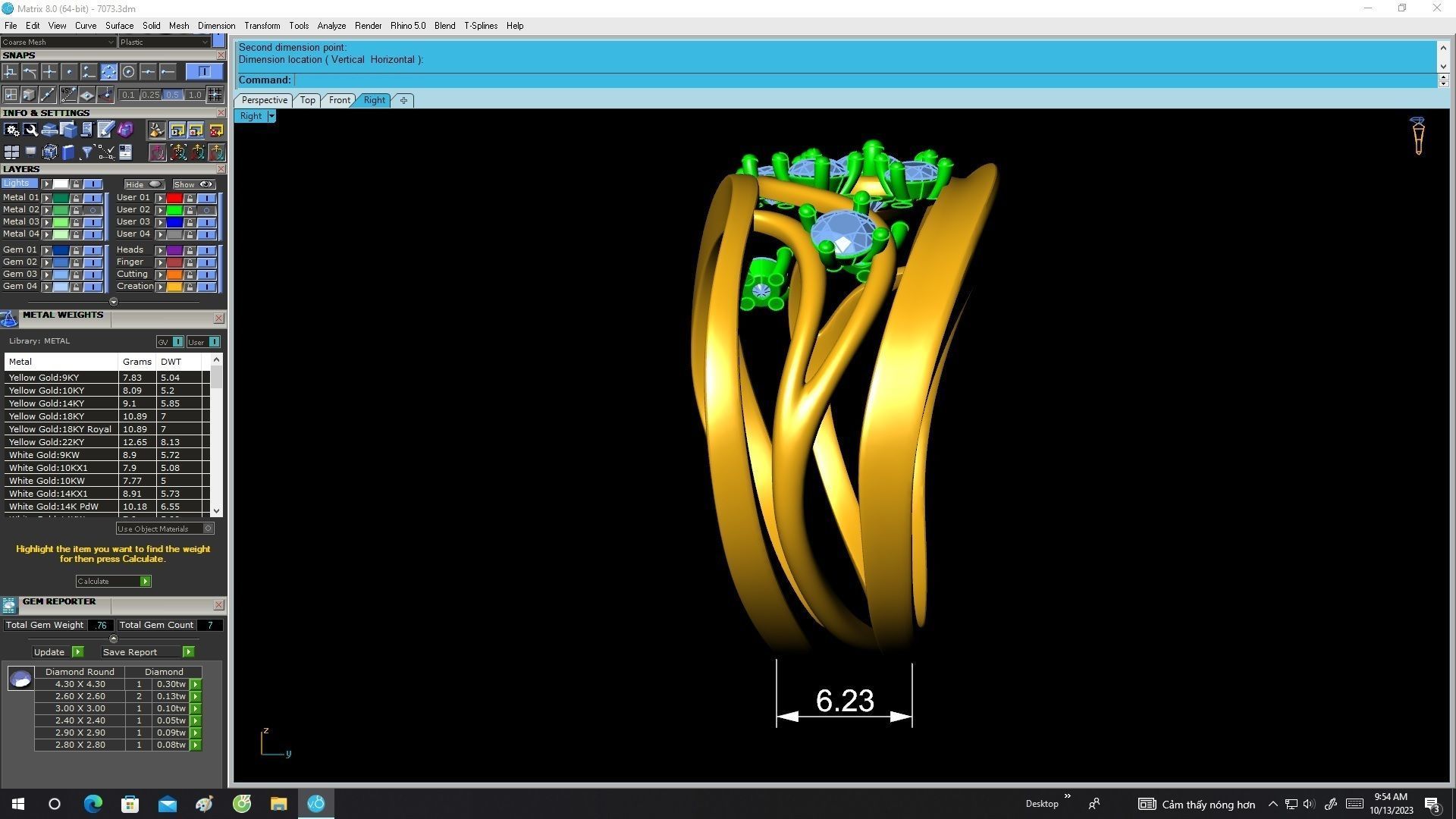Image resolution: width=1456 pixels, height=819 pixels.
Task: Expand the Gem 03 layer arrow
Action: 46,275
